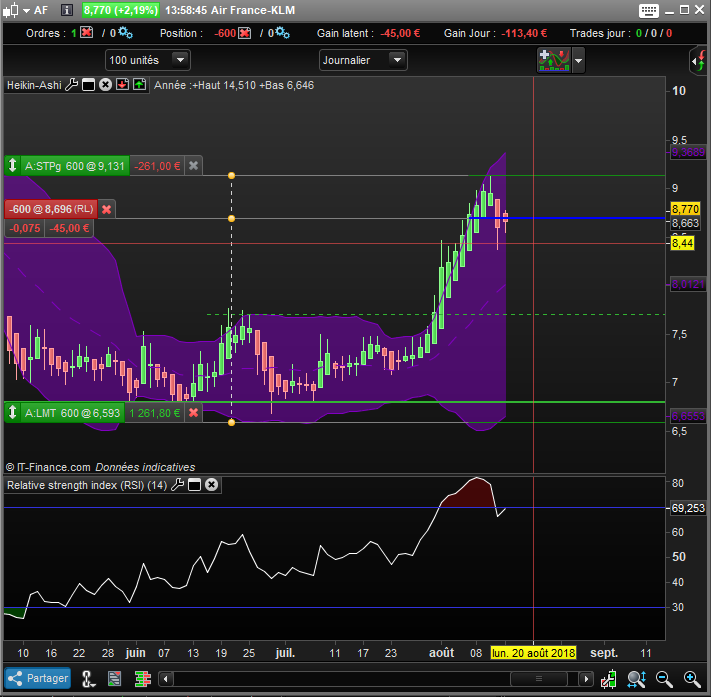
Task: Click the horizontal scrollbar thumb
Action: pyautogui.click(x=539, y=679)
